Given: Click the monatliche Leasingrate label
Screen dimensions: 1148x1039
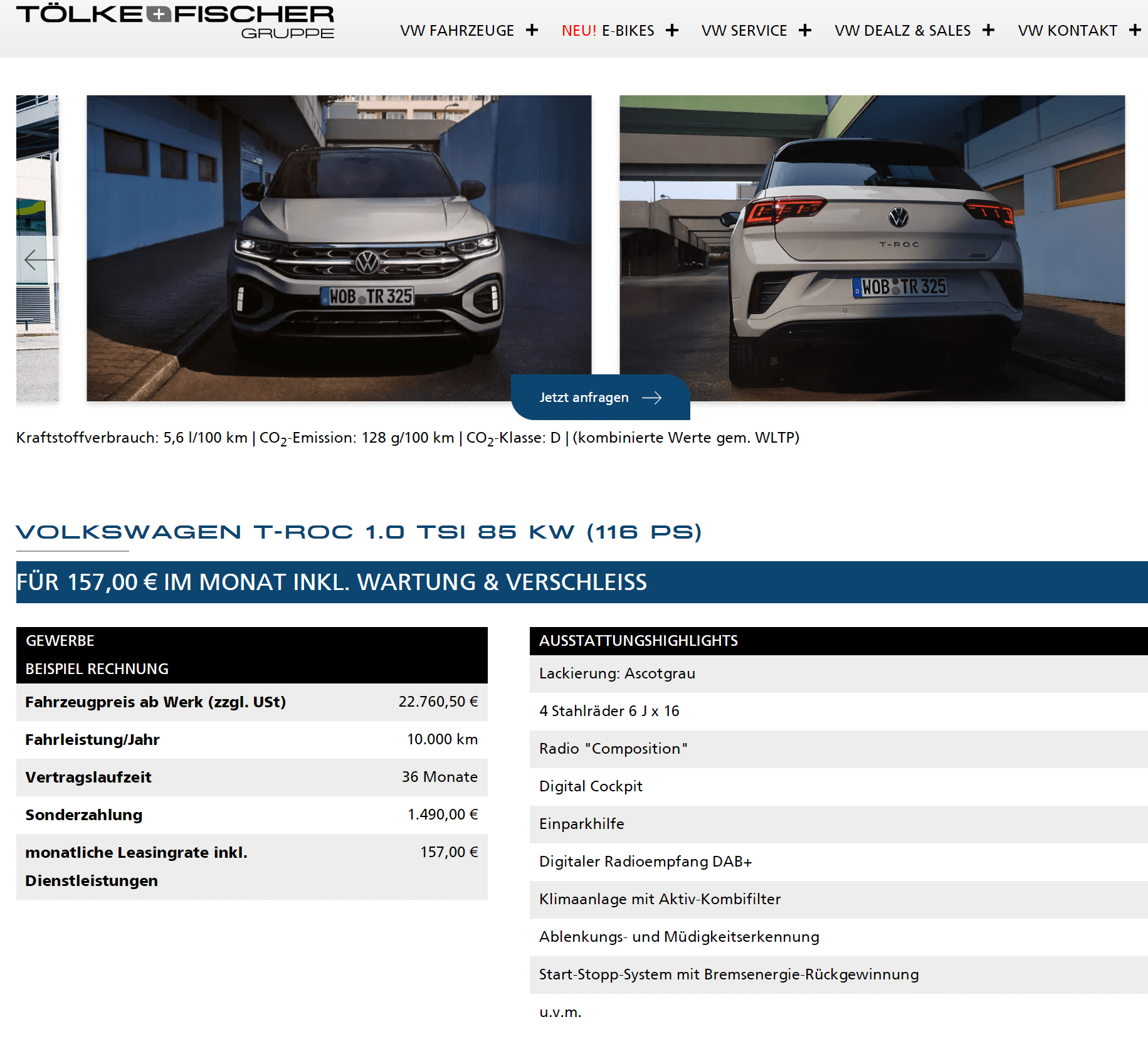Looking at the screenshot, I should (136, 867).
